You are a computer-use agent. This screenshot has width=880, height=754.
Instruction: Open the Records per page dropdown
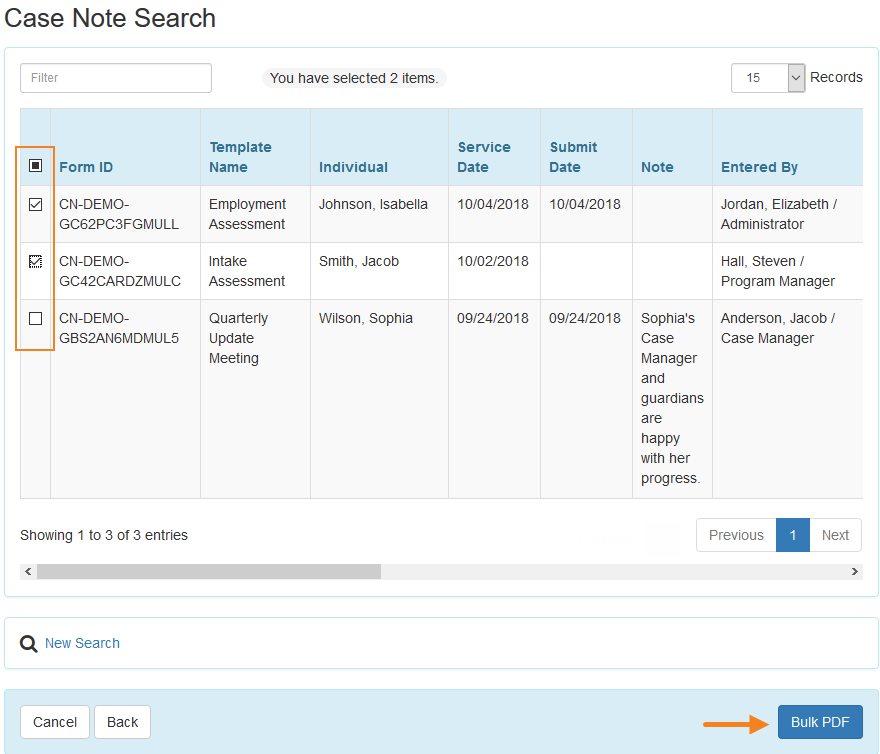click(768, 77)
